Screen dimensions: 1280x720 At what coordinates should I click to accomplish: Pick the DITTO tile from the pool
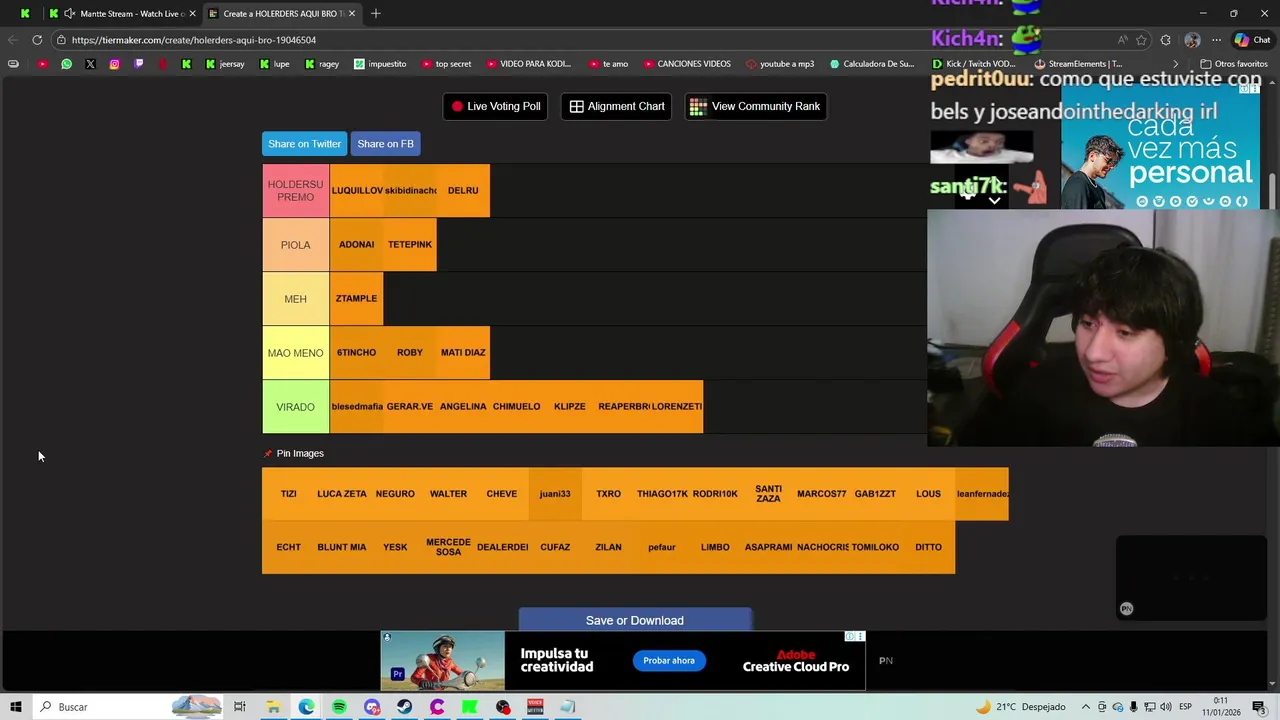coord(928,547)
